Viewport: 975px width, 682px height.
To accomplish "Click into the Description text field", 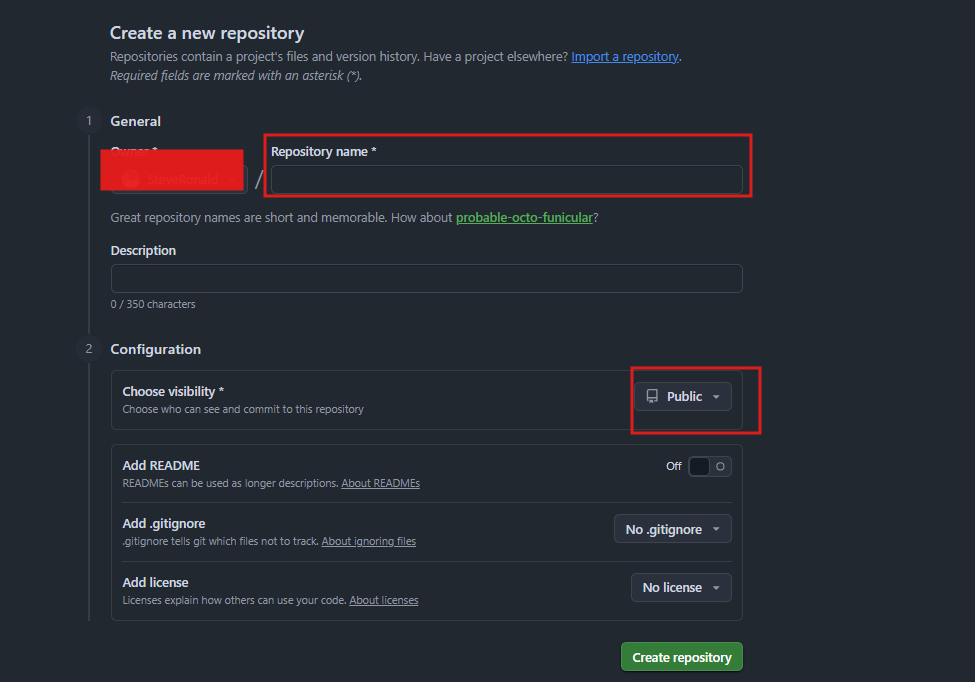I will pos(426,278).
